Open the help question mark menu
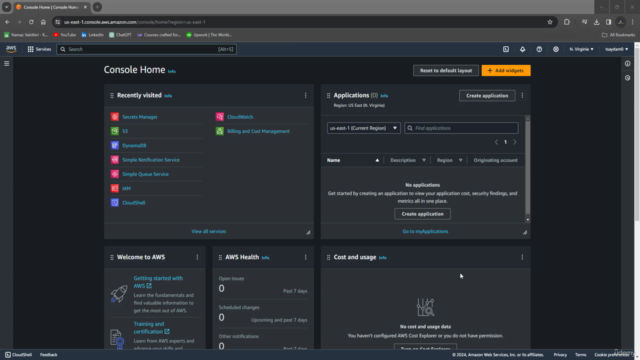Image resolution: width=640 pixels, height=360 pixels. point(539,49)
